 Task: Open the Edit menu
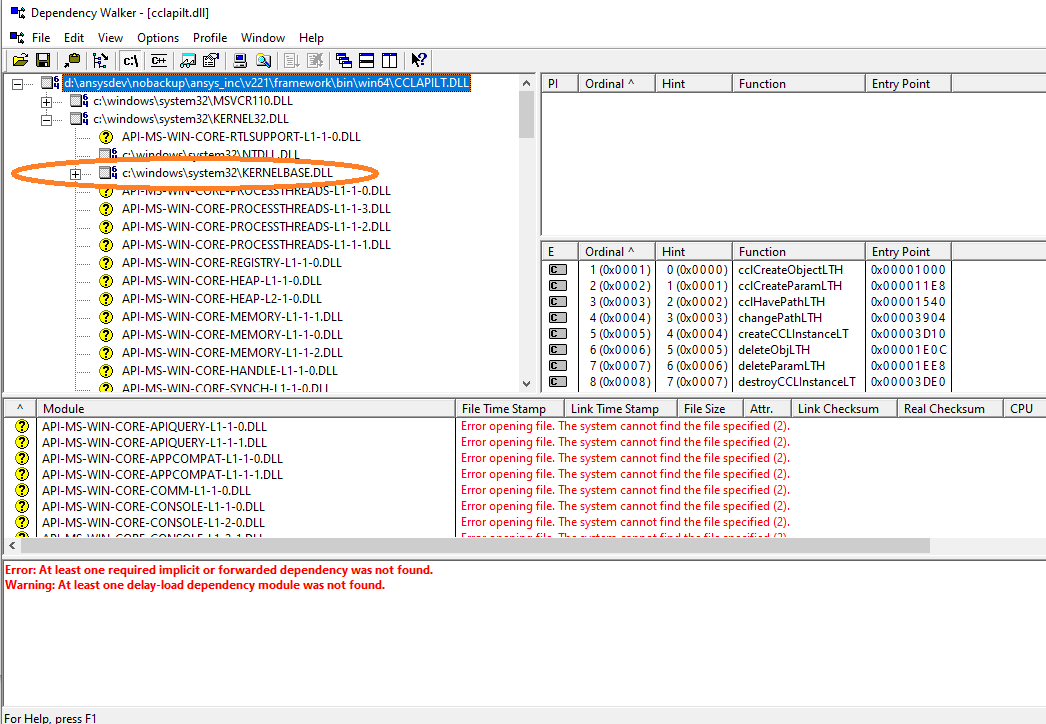coord(74,38)
